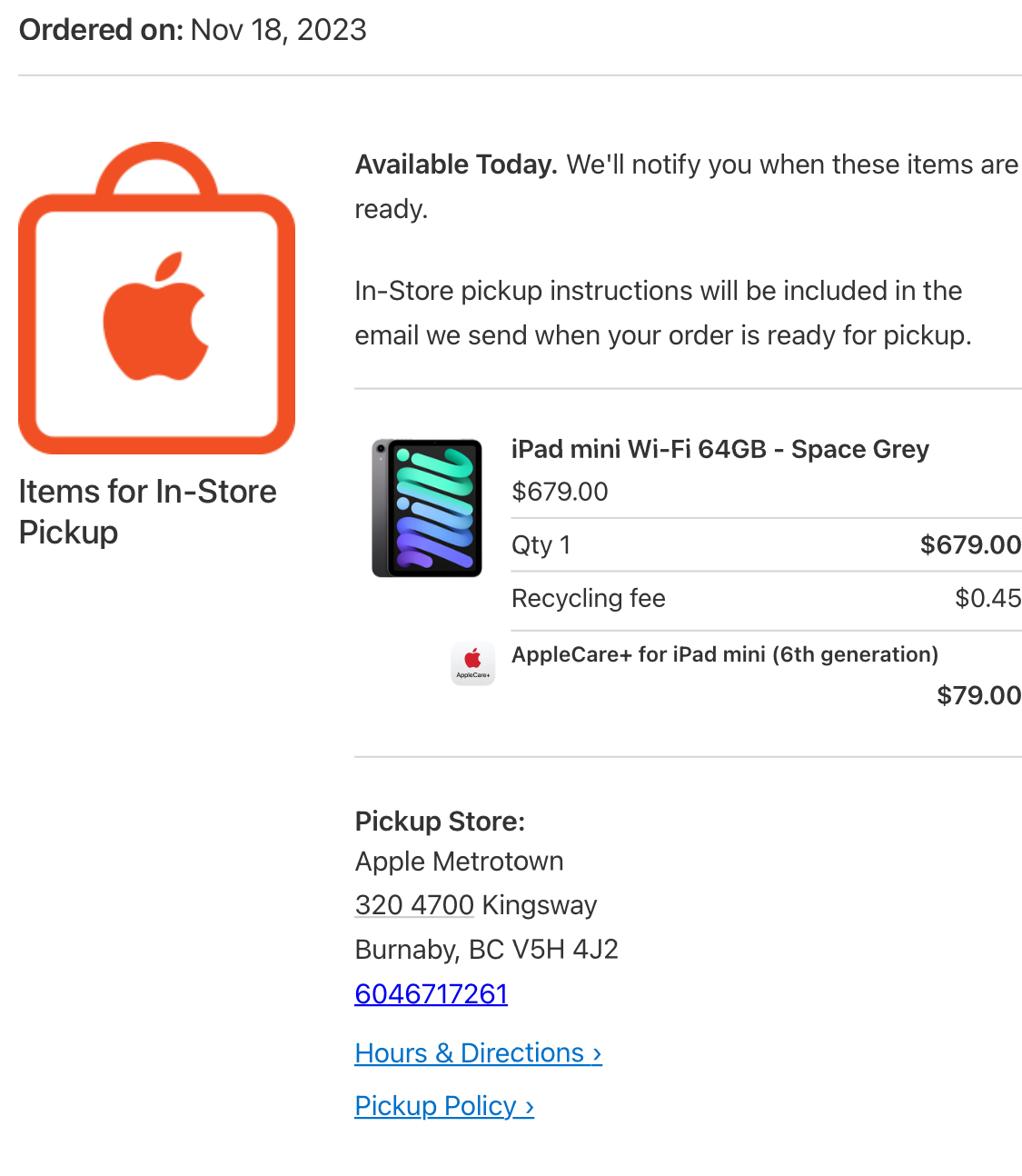Click the underlined 320 4700 address
The width and height of the screenshot is (1022, 1176).
pos(414,905)
